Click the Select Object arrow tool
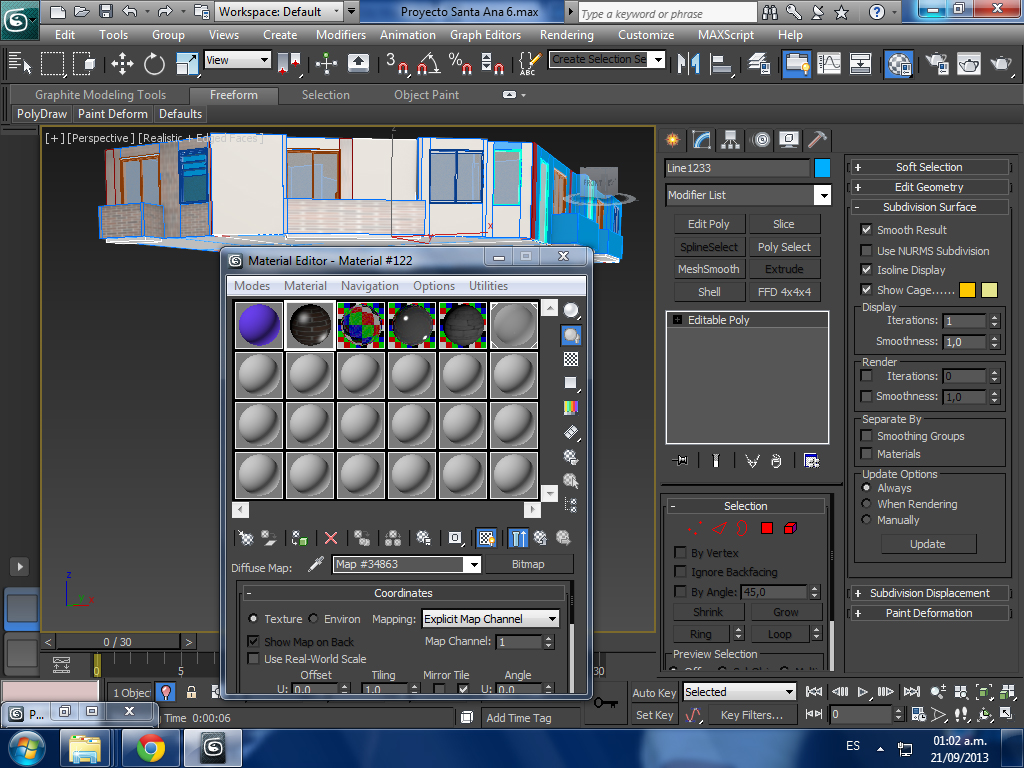This screenshot has width=1024, height=768. pyautogui.click(x=19, y=63)
